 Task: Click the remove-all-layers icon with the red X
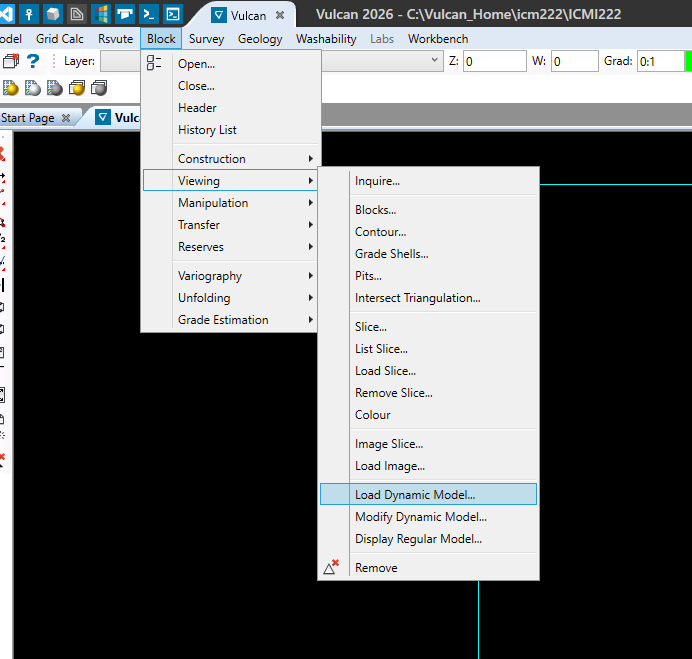click(11, 61)
